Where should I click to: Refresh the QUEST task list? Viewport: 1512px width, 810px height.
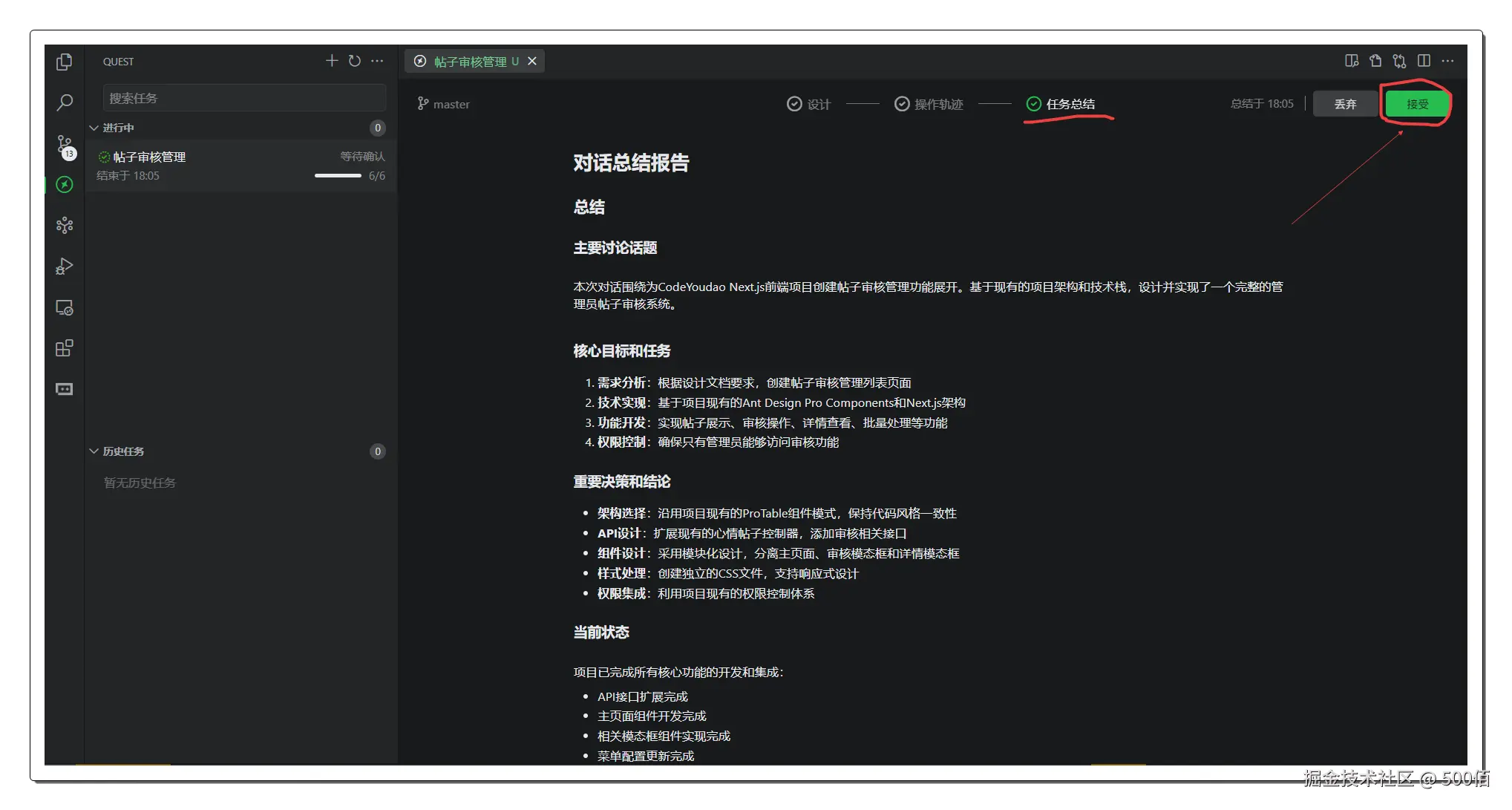click(x=355, y=61)
